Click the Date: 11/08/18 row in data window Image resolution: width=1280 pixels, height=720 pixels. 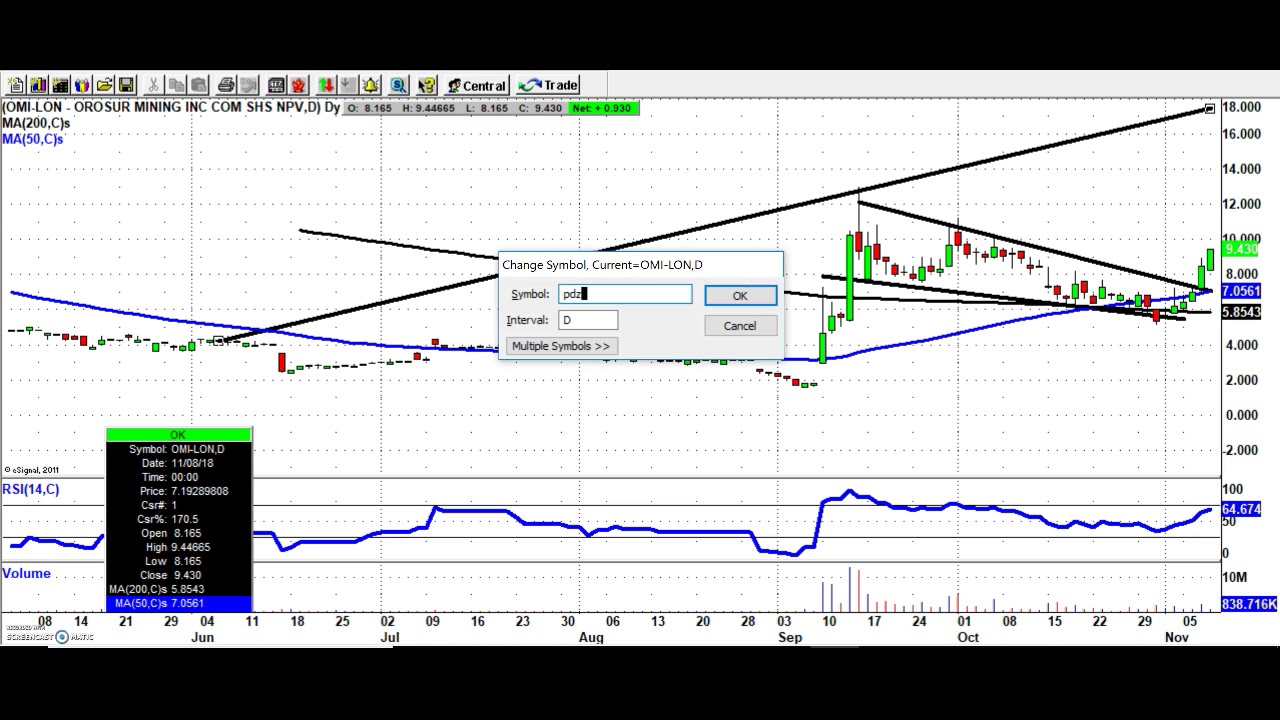click(x=178, y=463)
